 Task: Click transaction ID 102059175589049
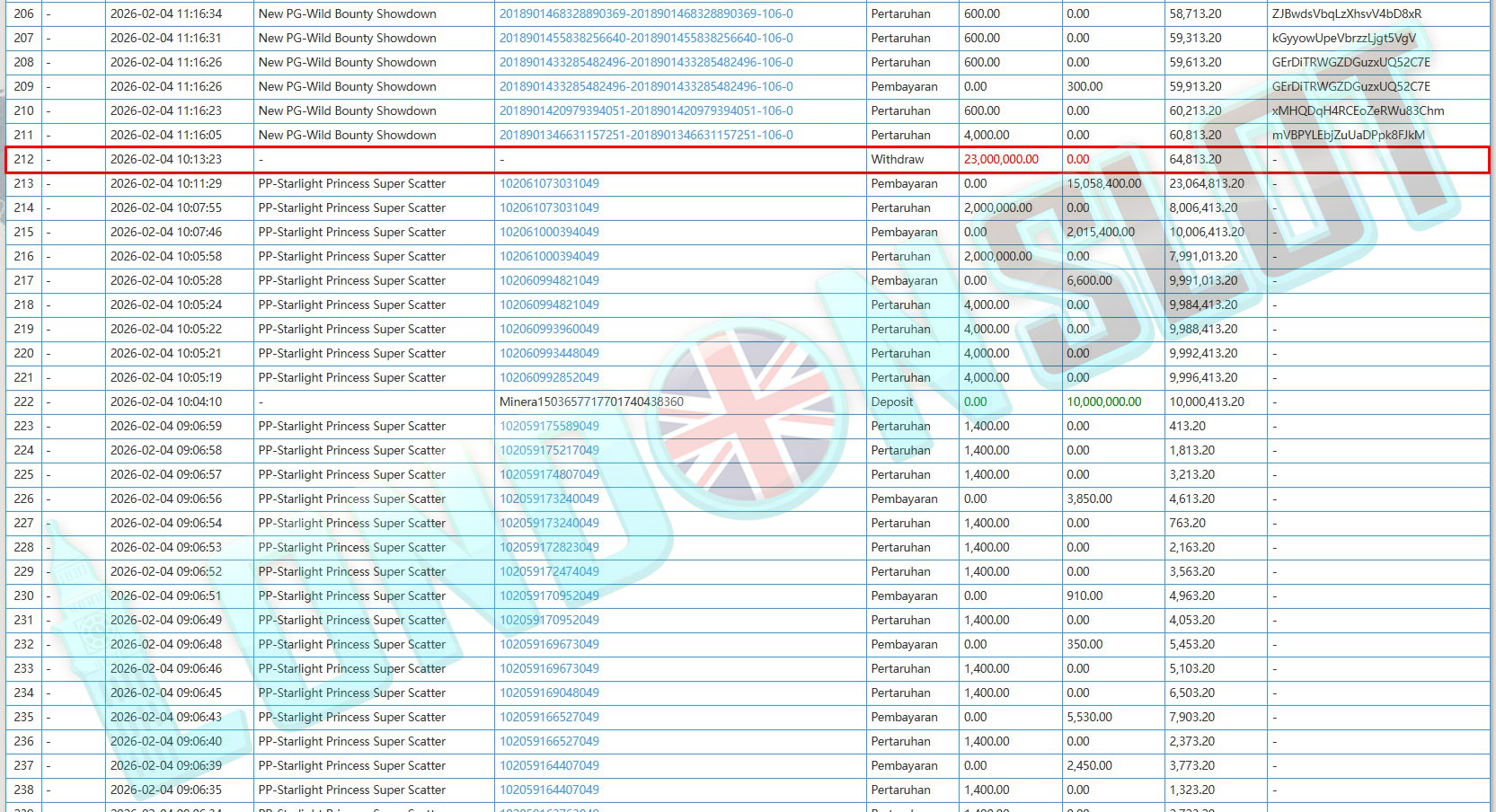pyautogui.click(x=549, y=427)
